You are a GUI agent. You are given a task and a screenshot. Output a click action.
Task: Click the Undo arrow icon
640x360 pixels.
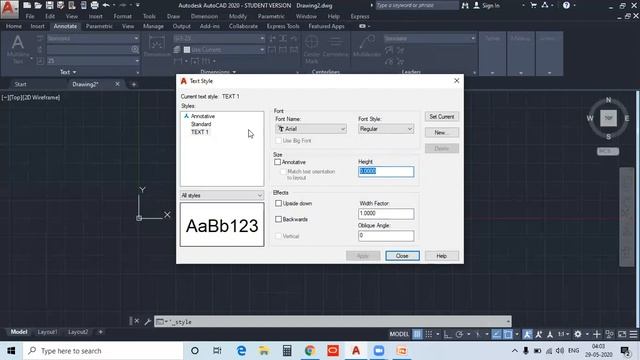tap(106, 5)
